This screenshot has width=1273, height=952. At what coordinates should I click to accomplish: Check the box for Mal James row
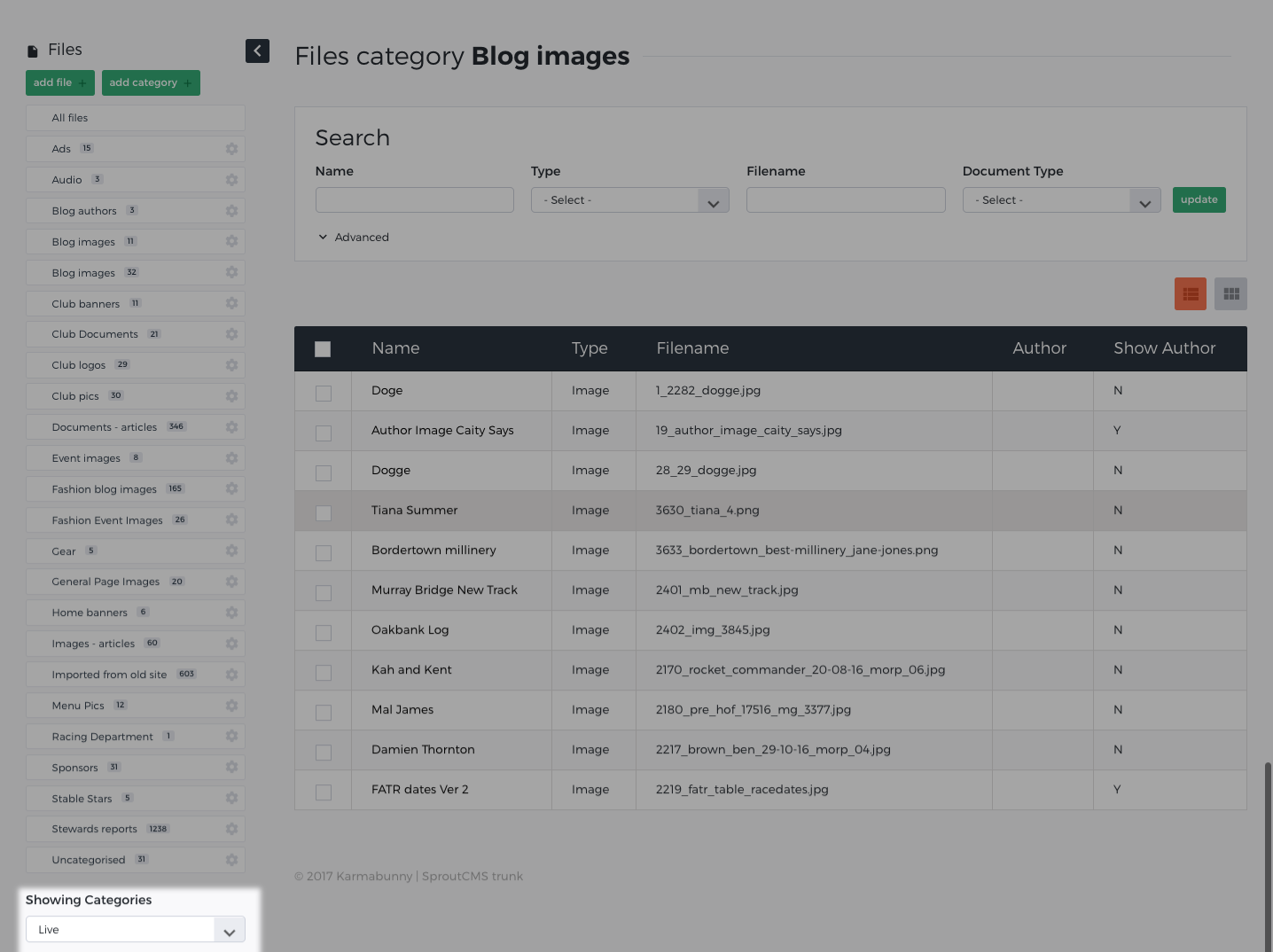(324, 713)
